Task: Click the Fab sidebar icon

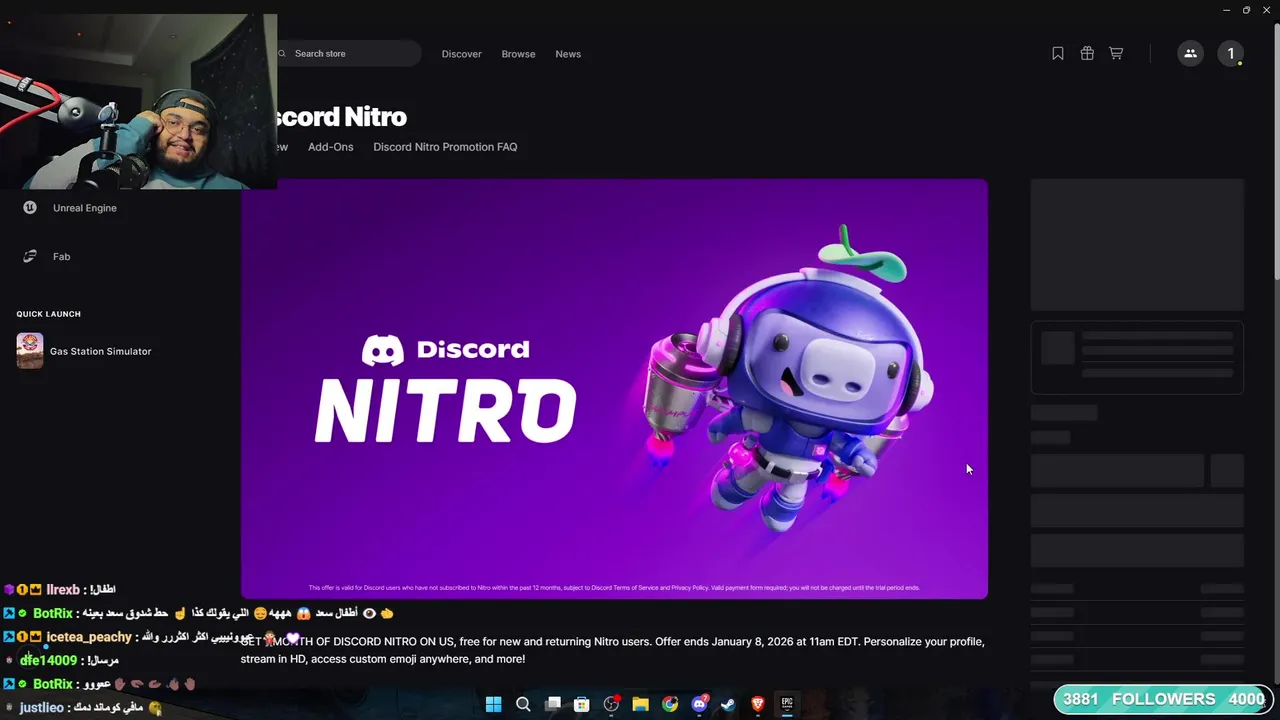Action: [30, 257]
